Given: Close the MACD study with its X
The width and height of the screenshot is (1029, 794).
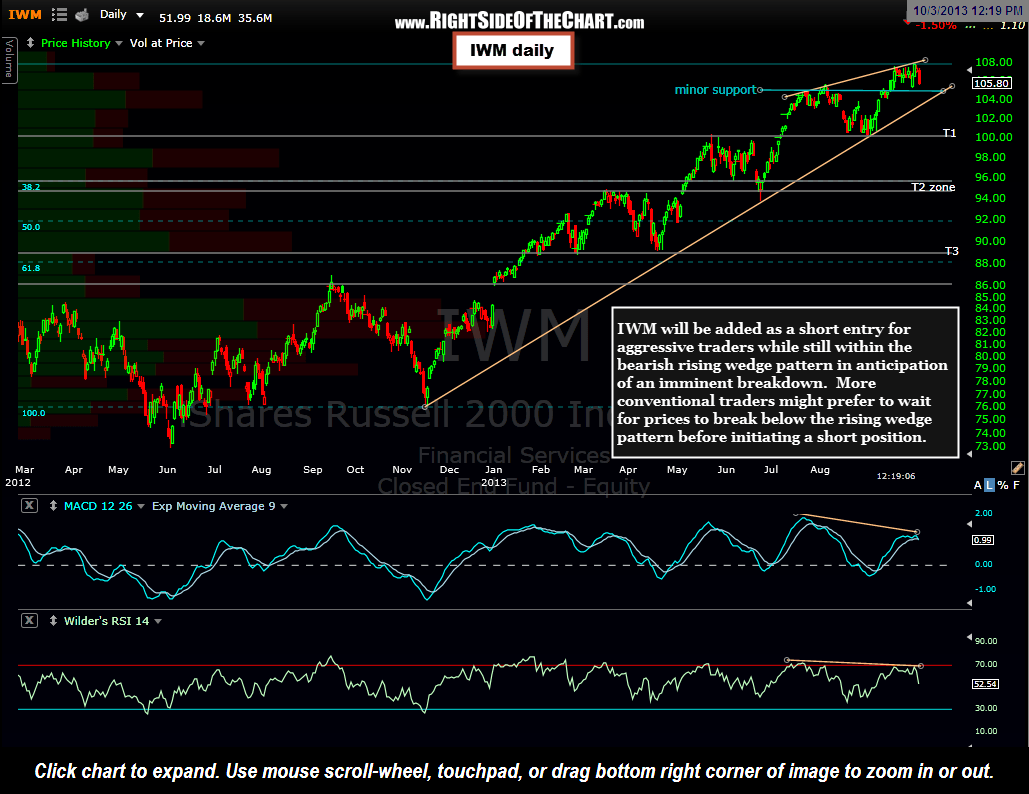Looking at the screenshot, I should pyautogui.click(x=30, y=505).
